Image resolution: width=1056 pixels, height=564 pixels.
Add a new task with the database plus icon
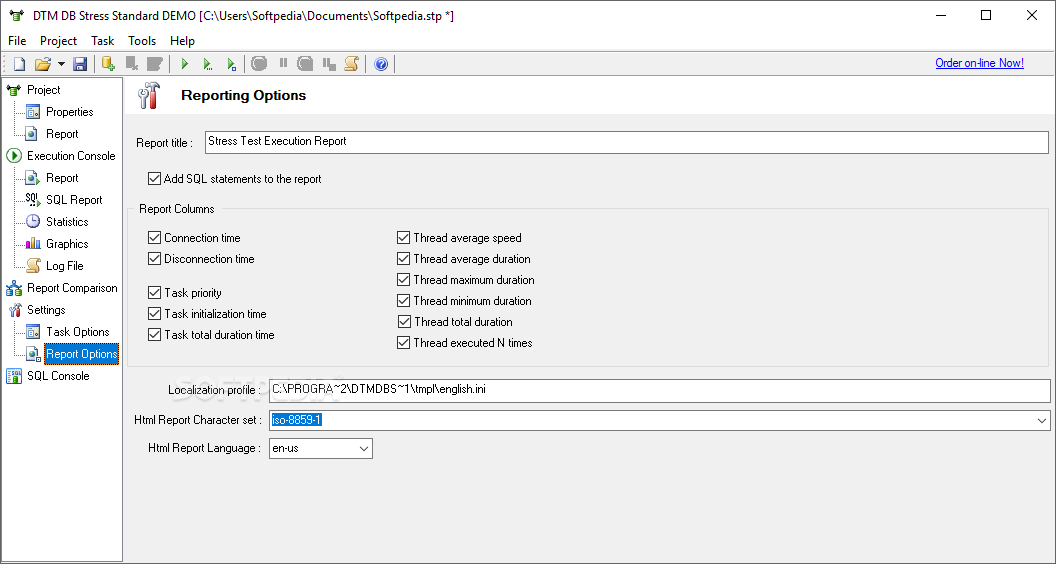click(x=108, y=64)
